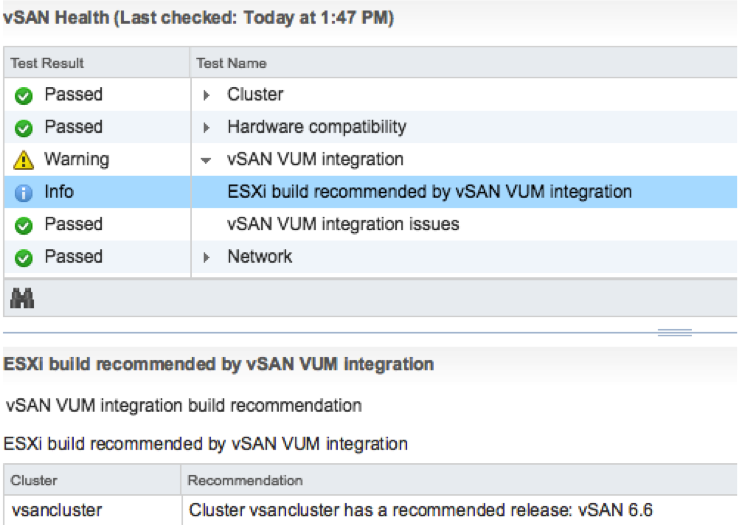Sort by Test Result column header

(96, 63)
